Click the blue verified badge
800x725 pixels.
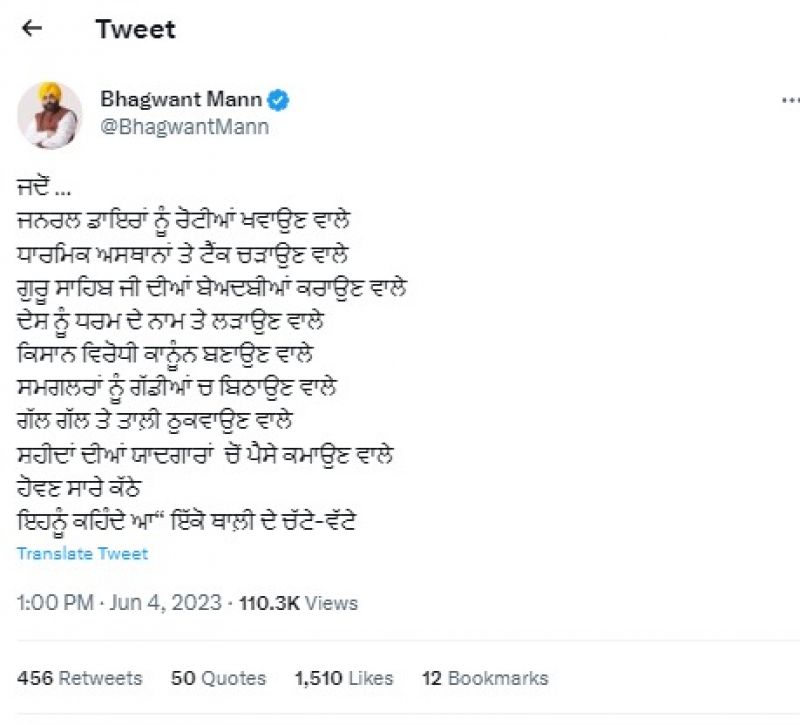(281, 100)
